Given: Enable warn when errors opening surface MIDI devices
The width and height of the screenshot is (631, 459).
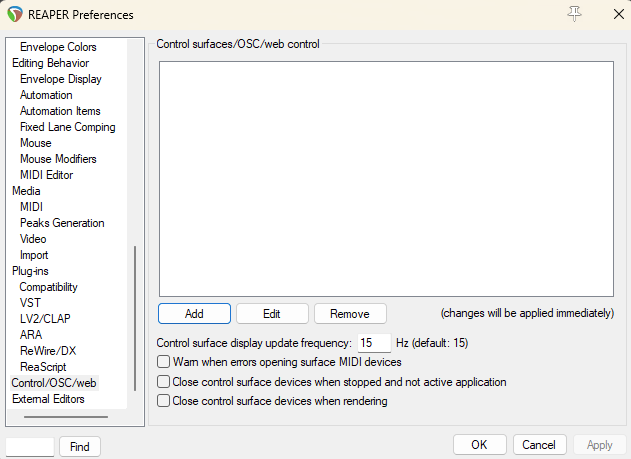Looking at the screenshot, I should pos(163,362).
